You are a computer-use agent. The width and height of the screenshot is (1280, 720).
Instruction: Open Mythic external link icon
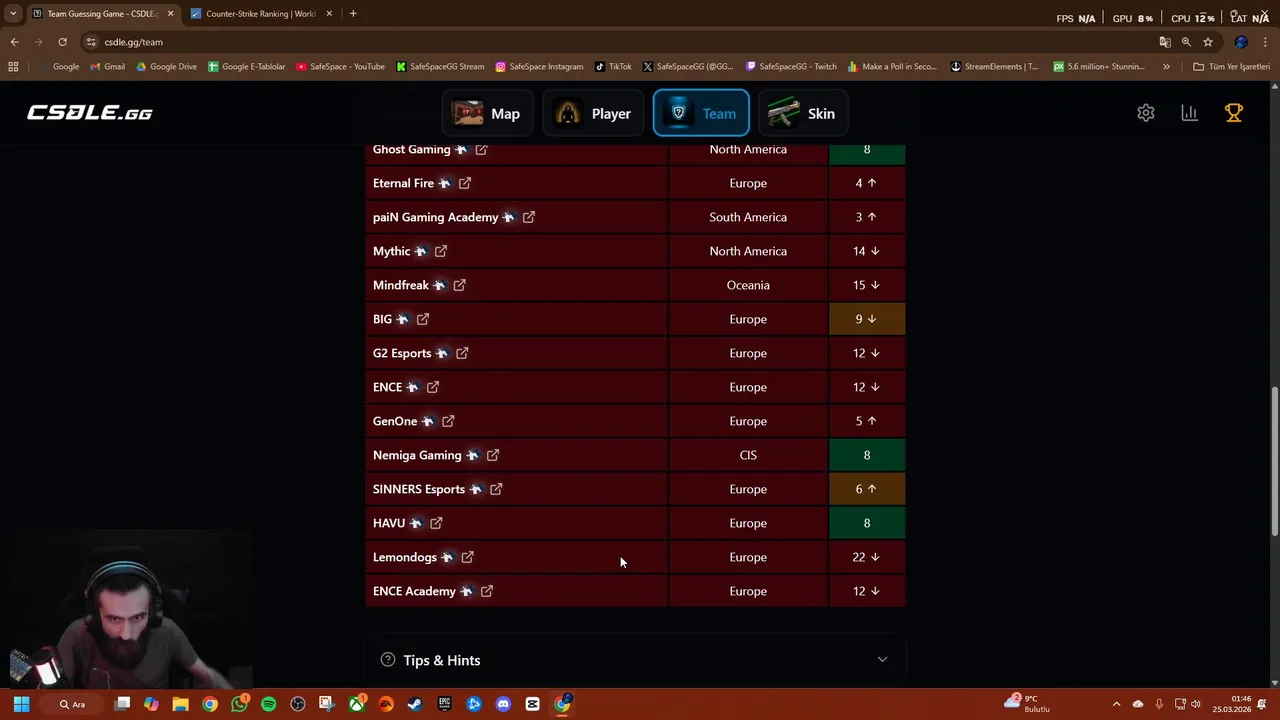click(x=441, y=251)
